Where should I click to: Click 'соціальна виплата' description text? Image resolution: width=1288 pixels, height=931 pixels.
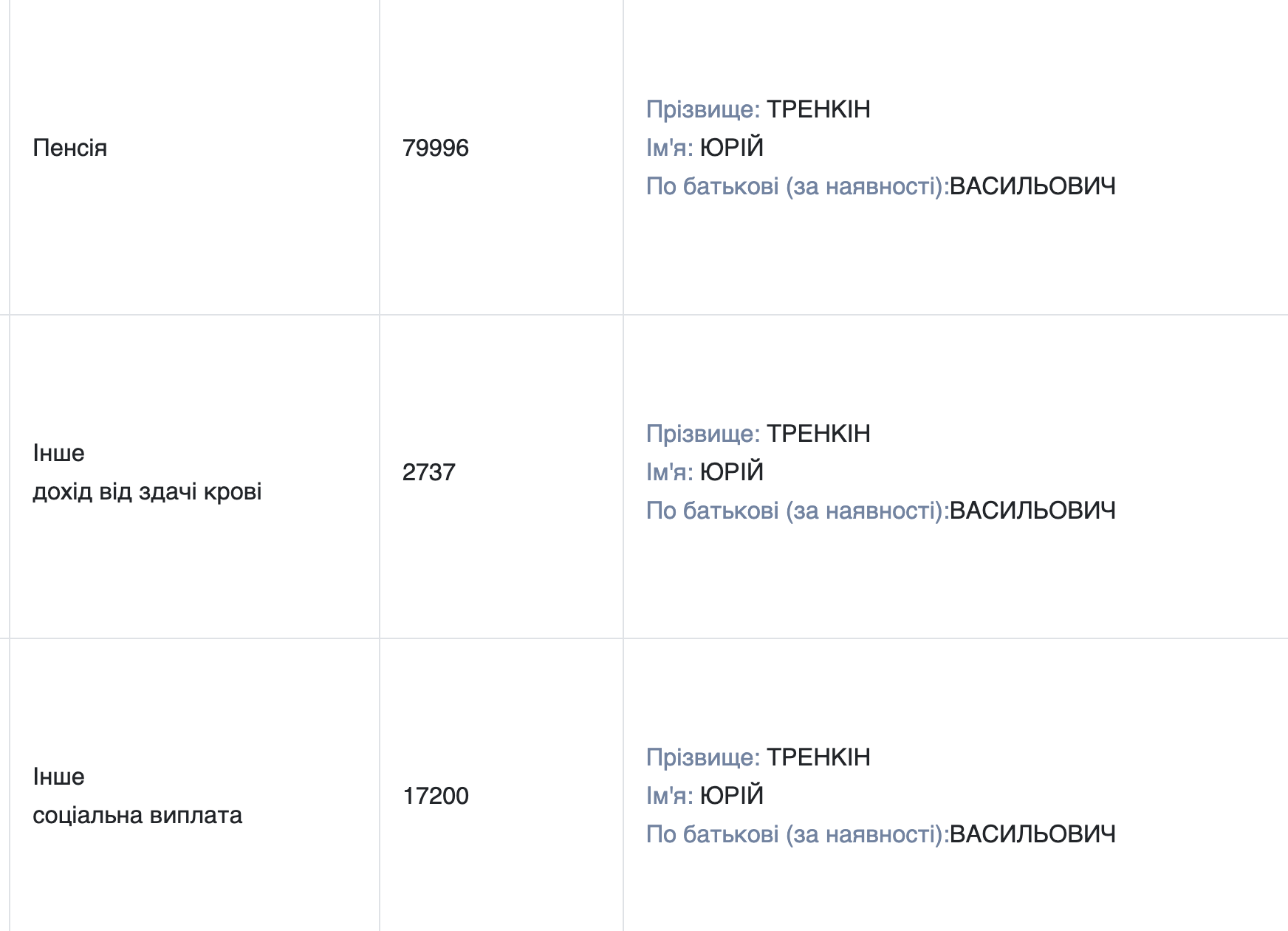pos(137,815)
